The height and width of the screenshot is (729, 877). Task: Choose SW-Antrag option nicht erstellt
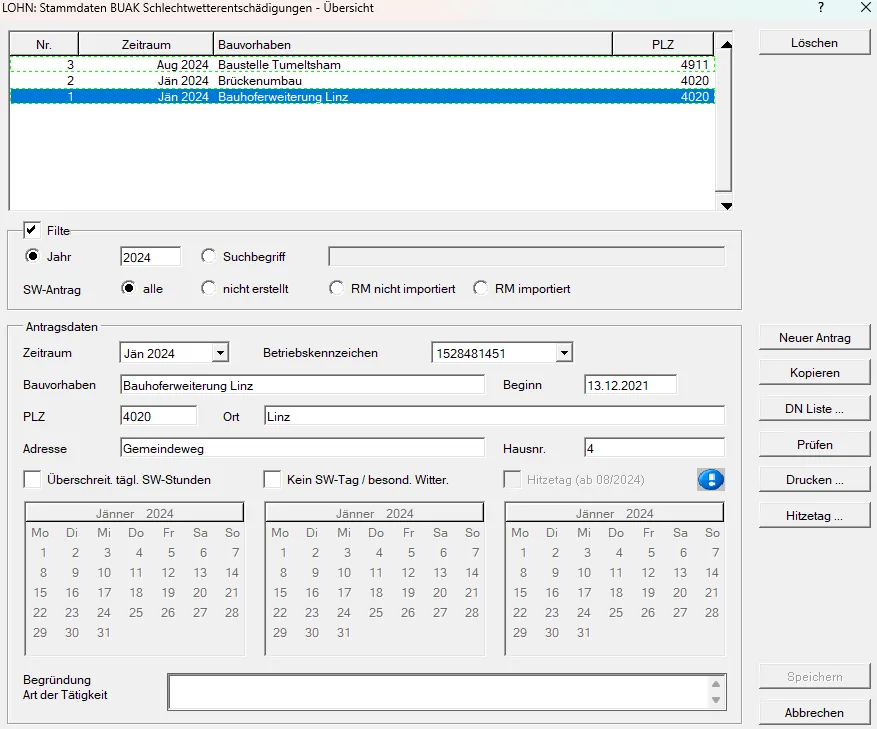(x=209, y=288)
